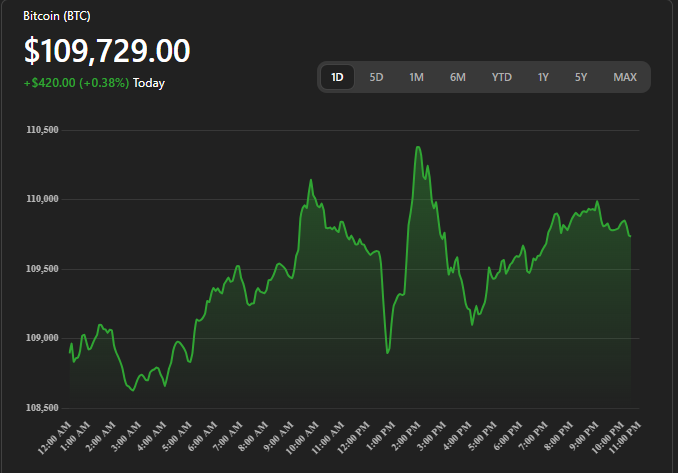This screenshot has height=473, width=678.
Task: Select the 1D time range tab
Action: (x=337, y=77)
